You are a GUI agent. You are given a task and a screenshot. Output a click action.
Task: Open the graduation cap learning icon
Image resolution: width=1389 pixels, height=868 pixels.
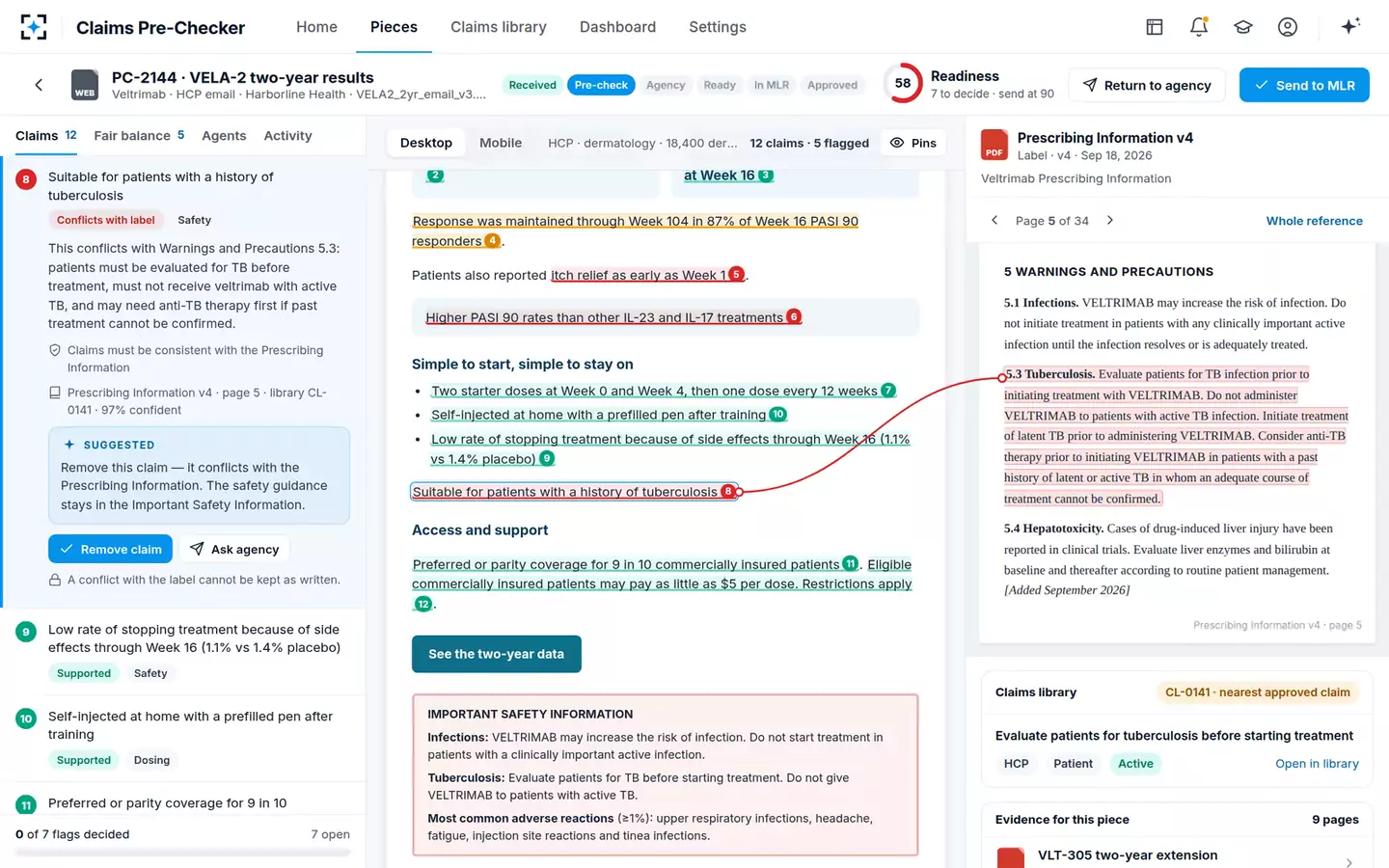pos(1243,27)
